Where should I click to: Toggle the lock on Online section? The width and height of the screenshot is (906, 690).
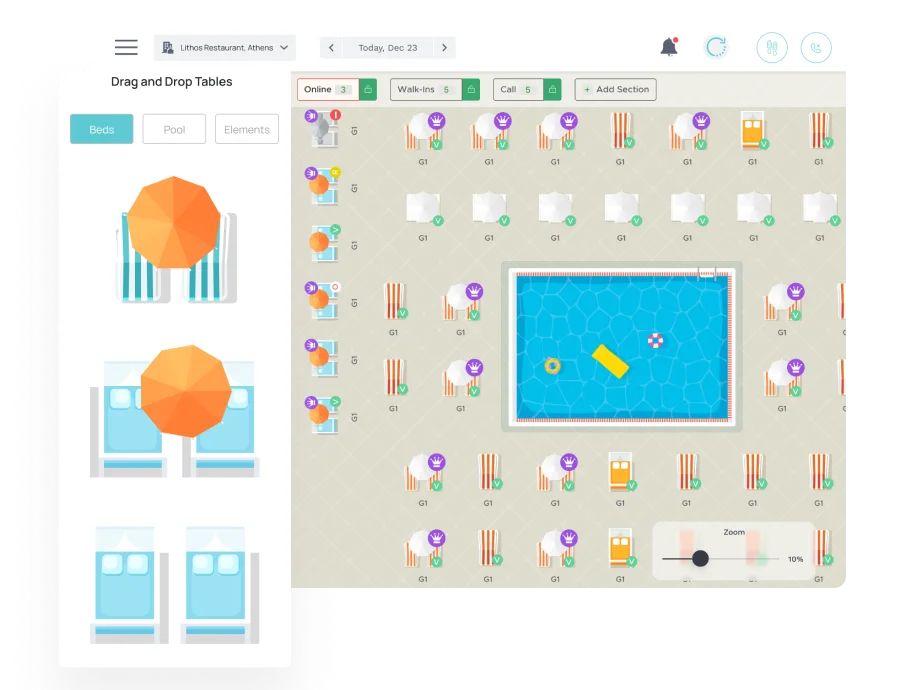[368, 90]
